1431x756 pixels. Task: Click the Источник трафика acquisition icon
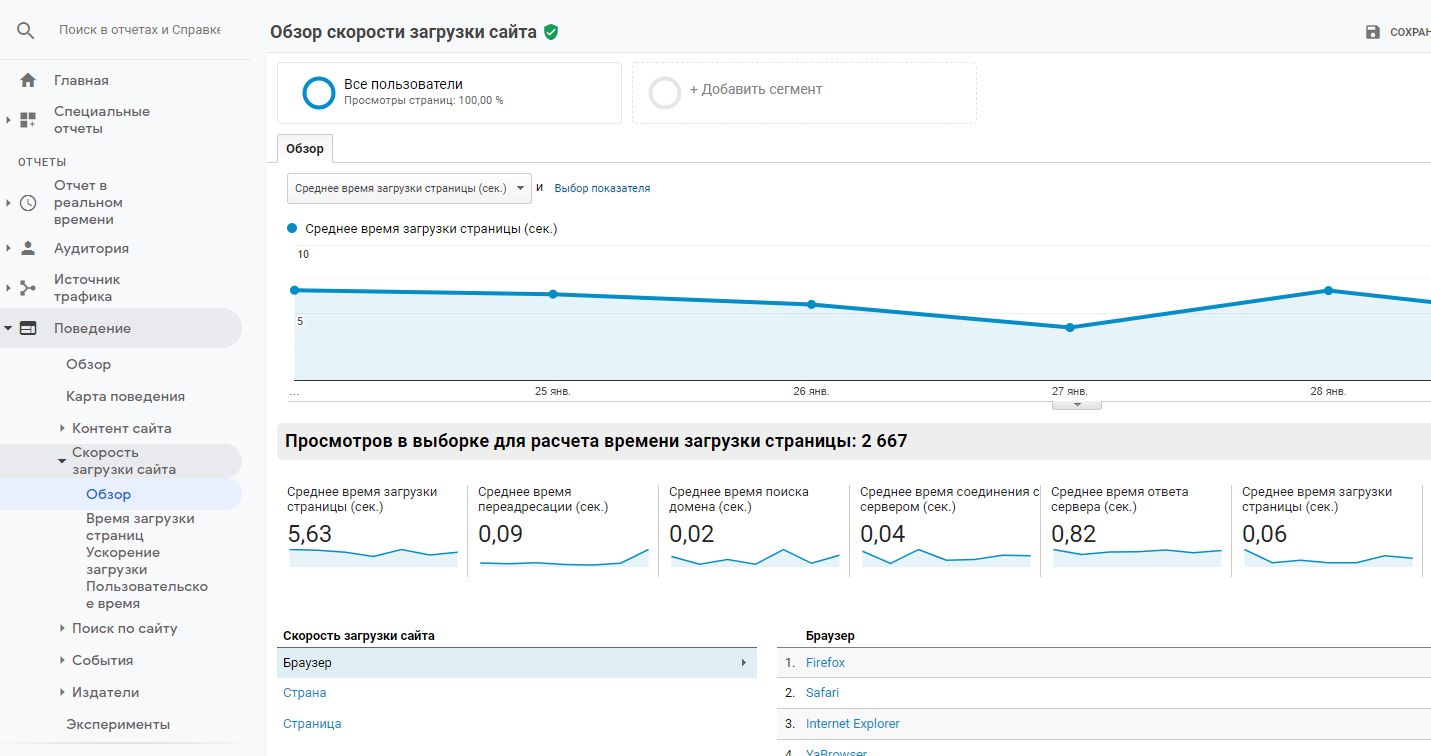[28, 288]
